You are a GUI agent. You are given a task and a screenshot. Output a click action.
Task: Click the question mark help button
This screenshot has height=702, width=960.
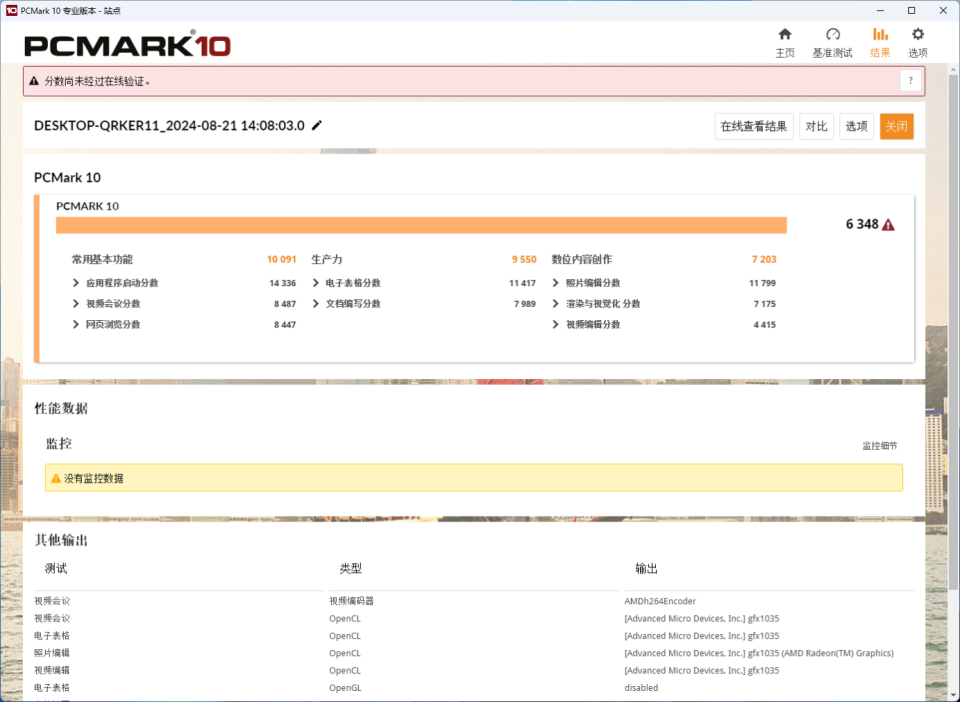[910, 81]
